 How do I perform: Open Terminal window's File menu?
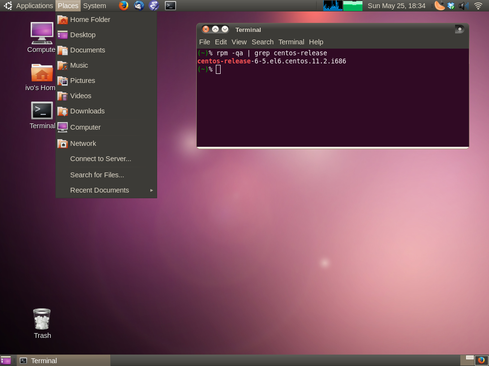pyautogui.click(x=204, y=42)
